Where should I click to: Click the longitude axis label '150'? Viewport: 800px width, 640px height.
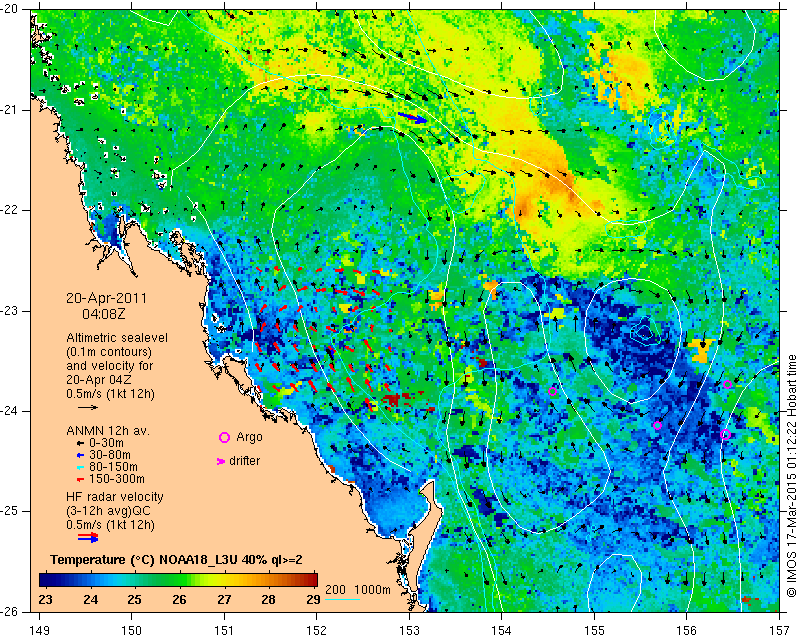click(x=132, y=631)
